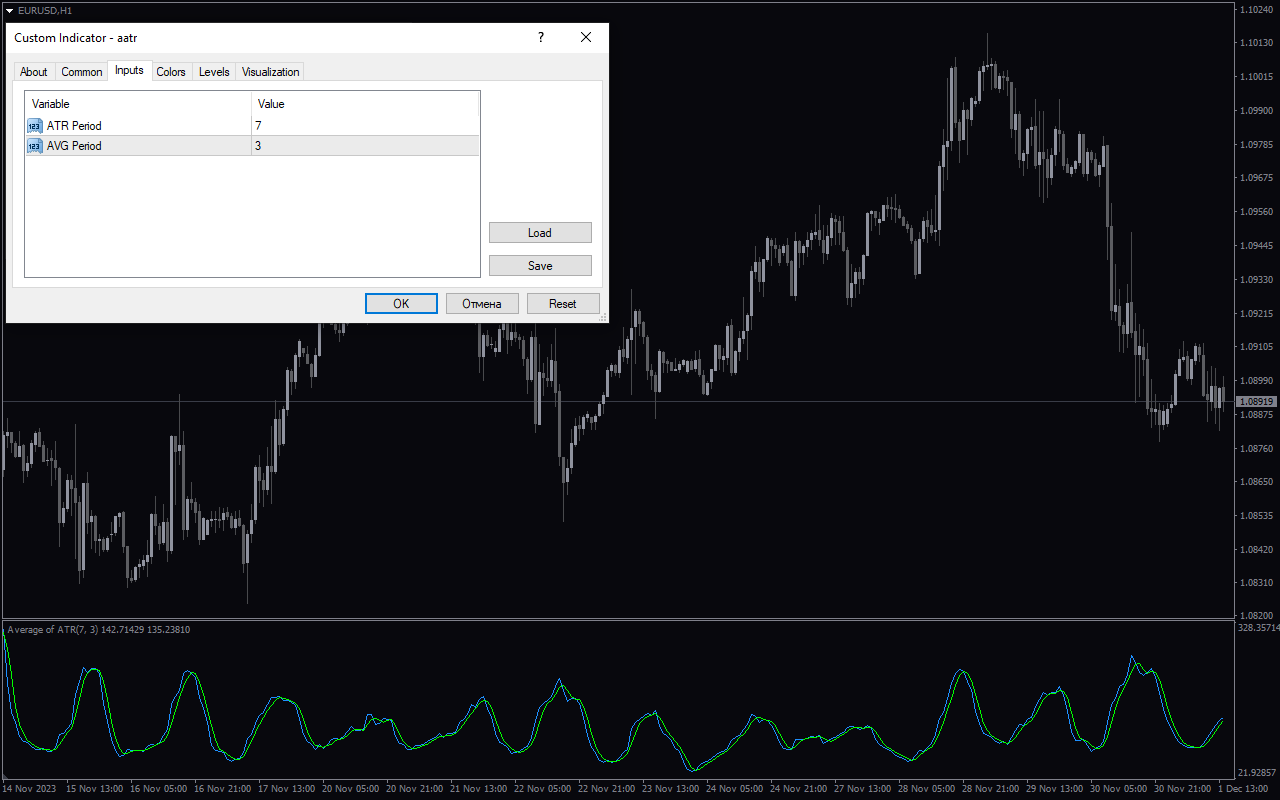
Task: Click the 1.09215 price scale label
Action: point(1257,314)
